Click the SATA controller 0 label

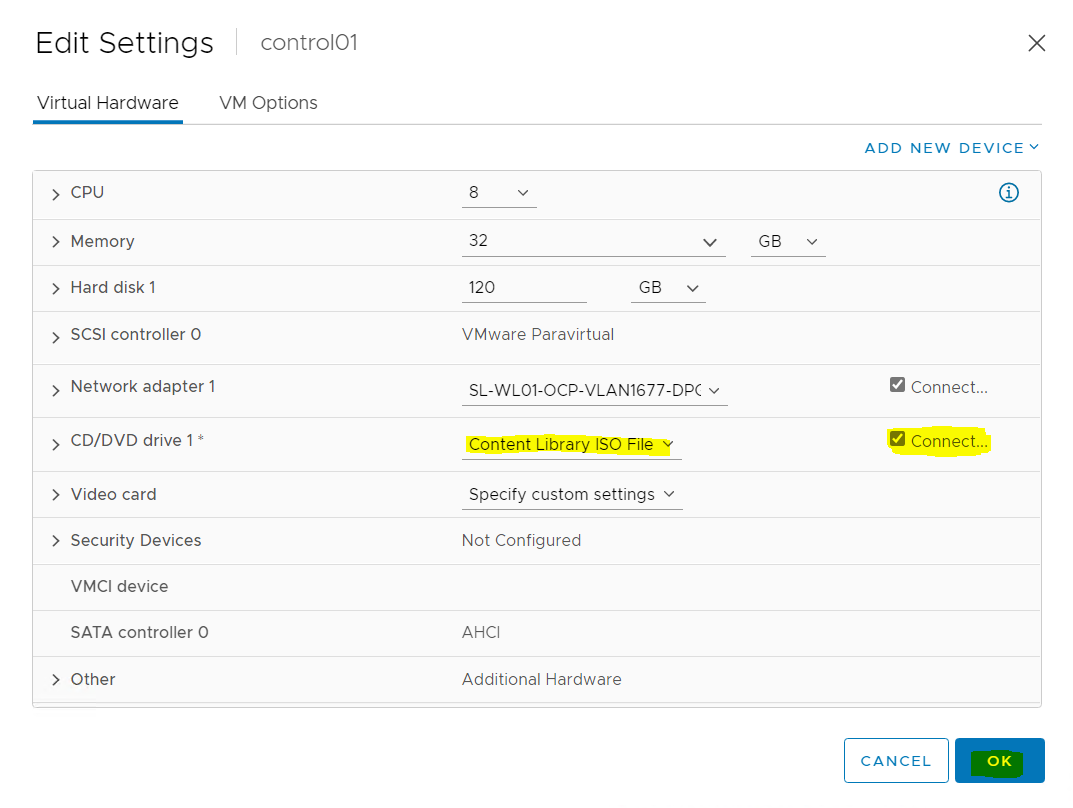[140, 633]
